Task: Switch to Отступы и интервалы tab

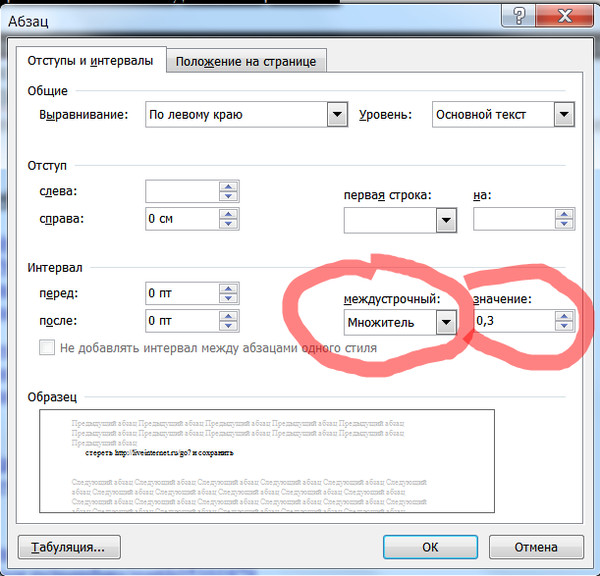Action: (x=91, y=60)
